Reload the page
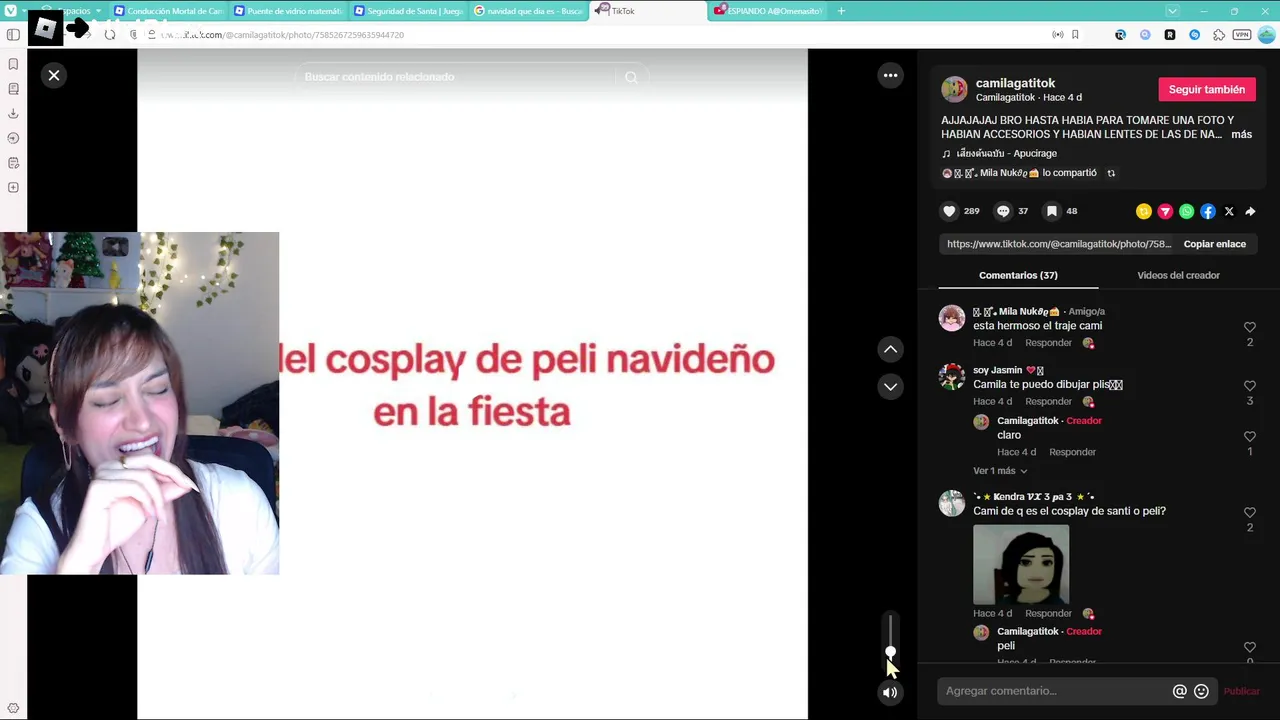 pos(110,35)
